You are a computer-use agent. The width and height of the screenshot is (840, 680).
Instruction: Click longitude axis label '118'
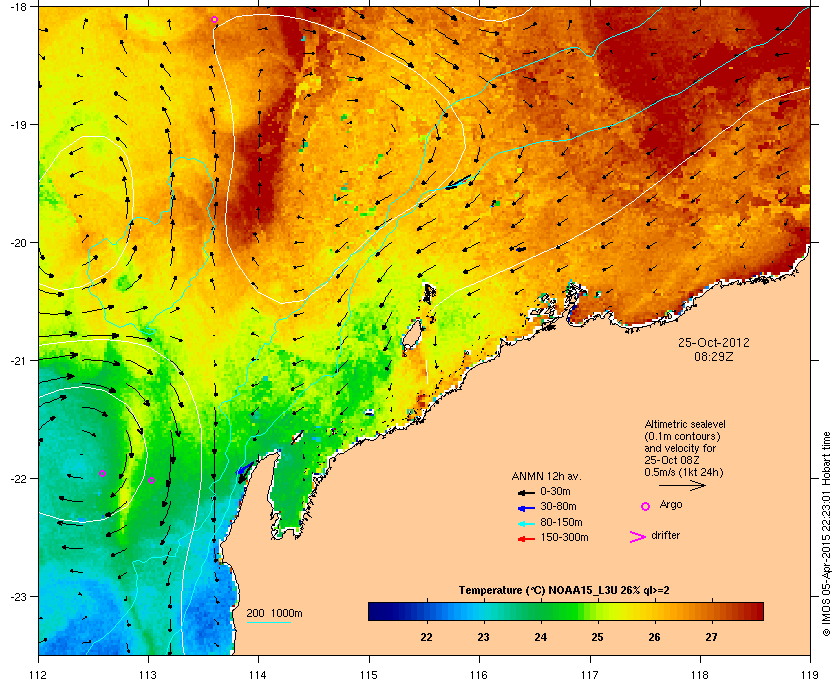pyautogui.click(x=700, y=675)
